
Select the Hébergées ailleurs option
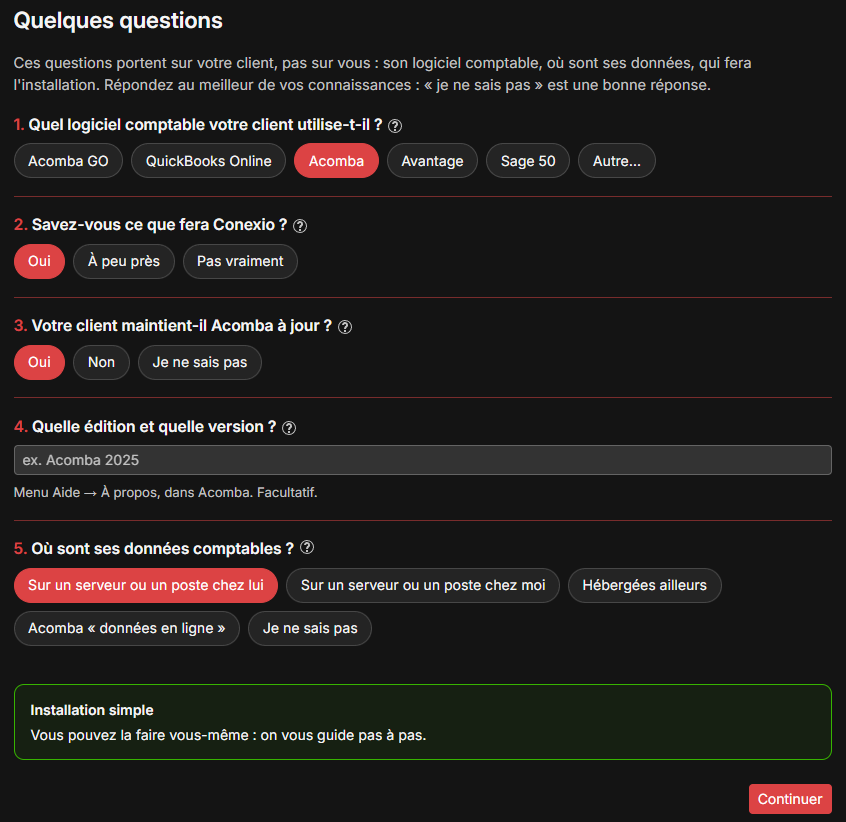coord(645,585)
